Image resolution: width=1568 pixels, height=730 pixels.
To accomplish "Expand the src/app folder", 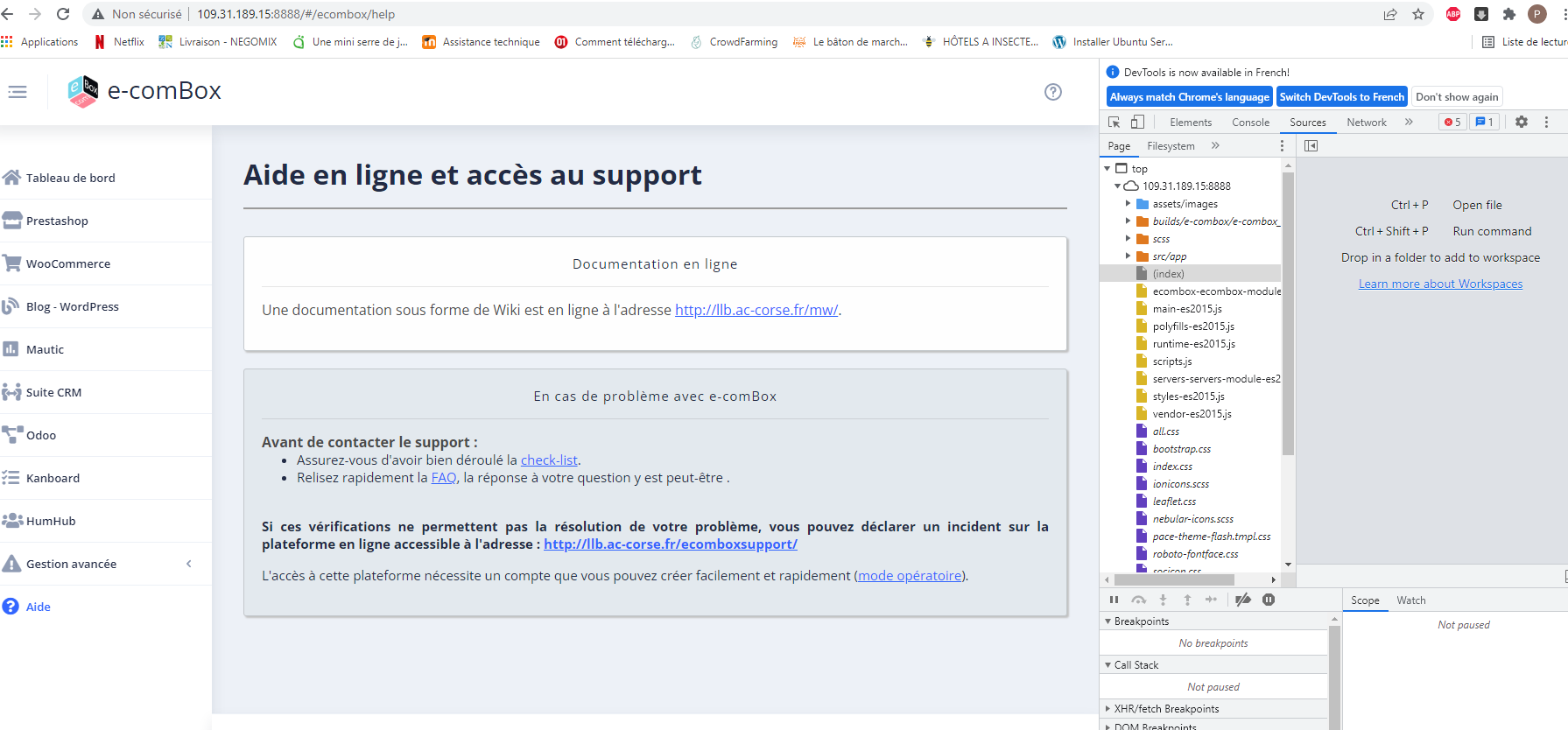I will (x=1128, y=256).
